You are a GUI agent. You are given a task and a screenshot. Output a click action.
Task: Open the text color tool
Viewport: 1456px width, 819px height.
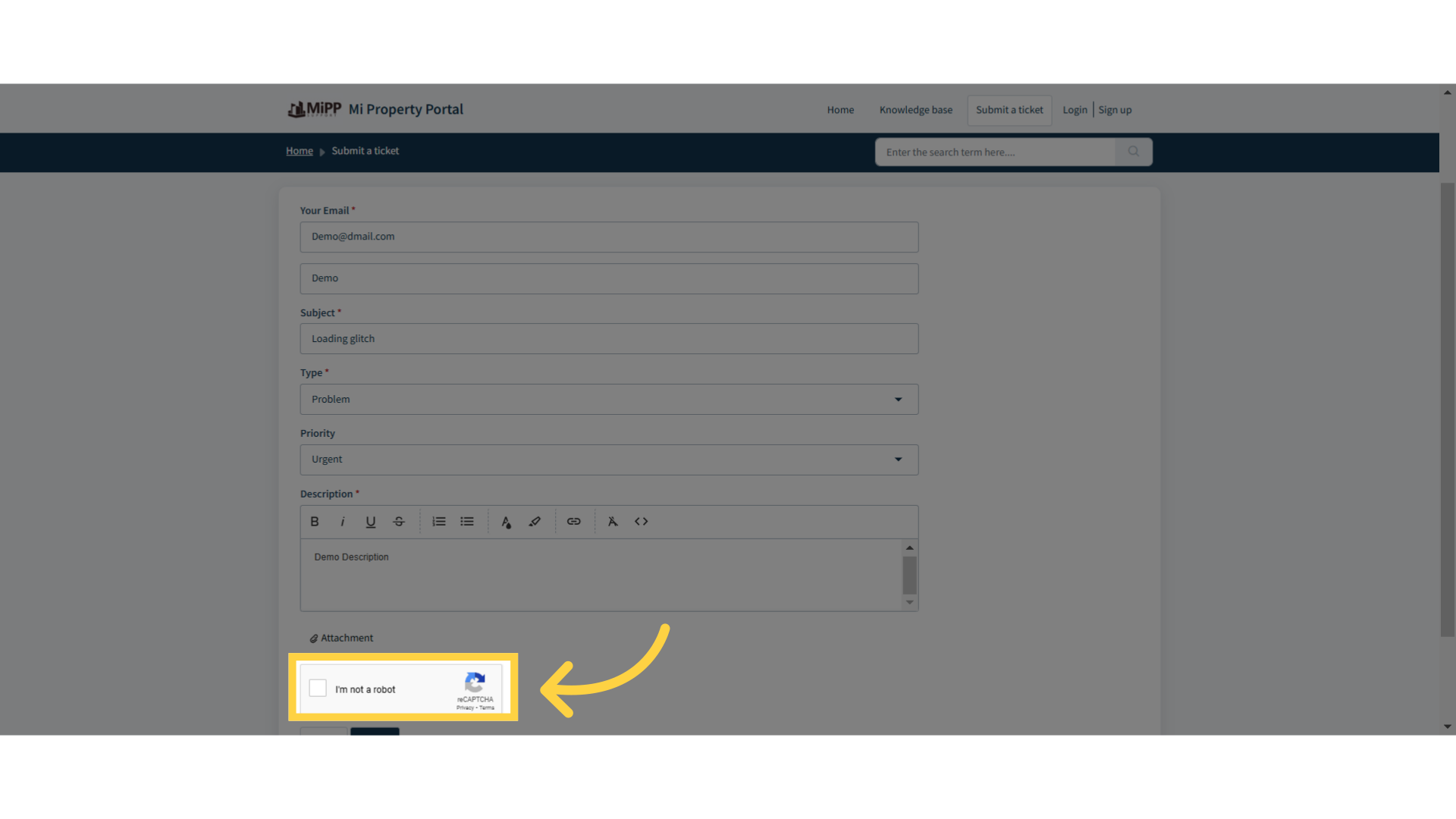pyautogui.click(x=507, y=522)
